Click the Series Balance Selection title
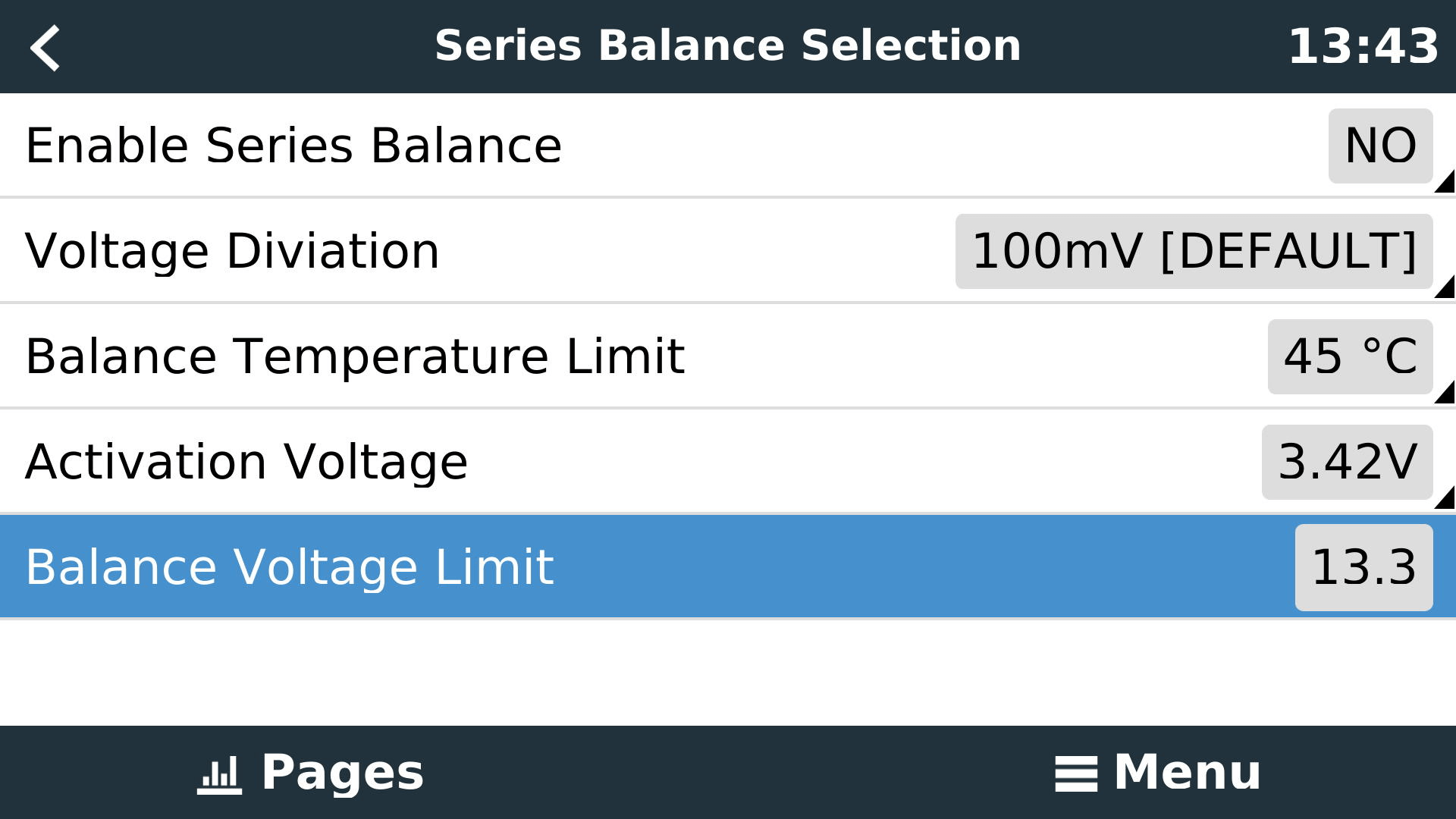The height and width of the screenshot is (819, 1456). (x=727, y=45)
